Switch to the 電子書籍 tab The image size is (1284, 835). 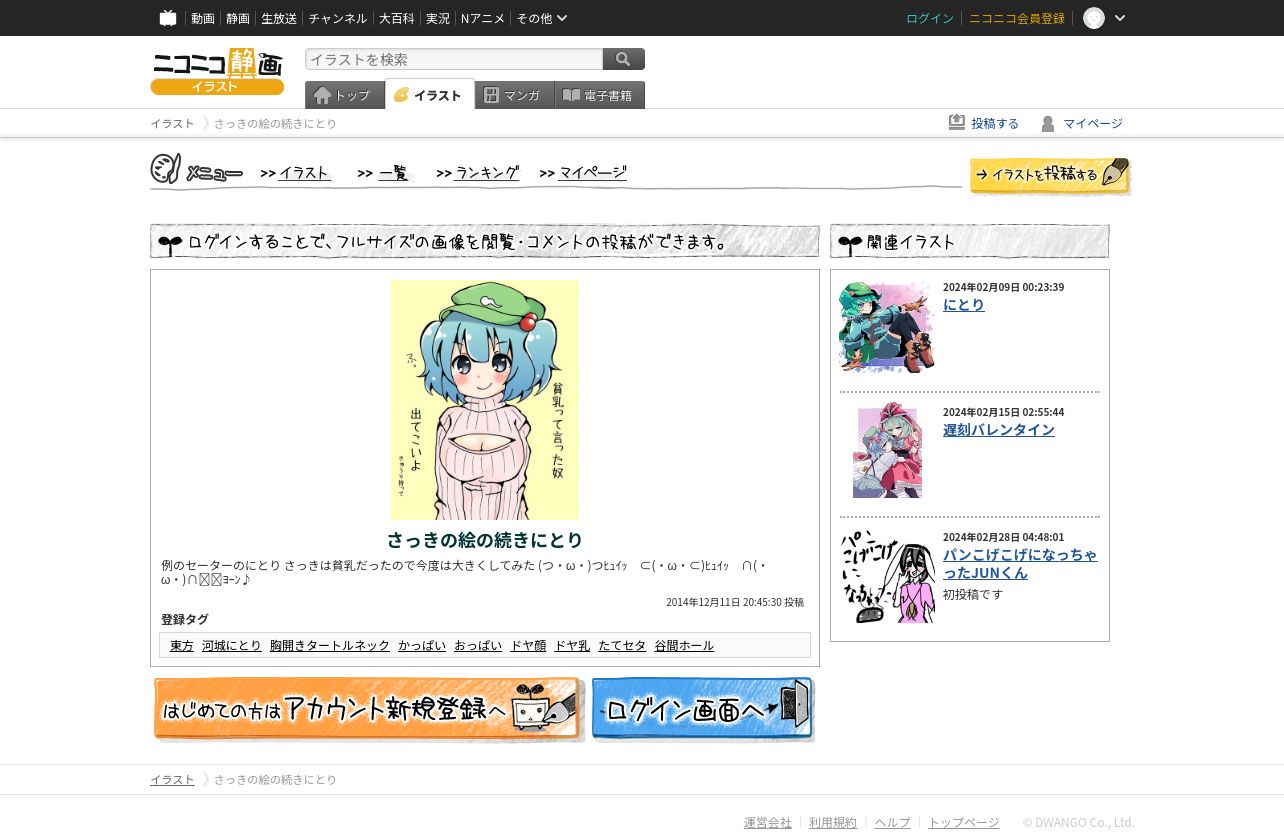point(599,95)
